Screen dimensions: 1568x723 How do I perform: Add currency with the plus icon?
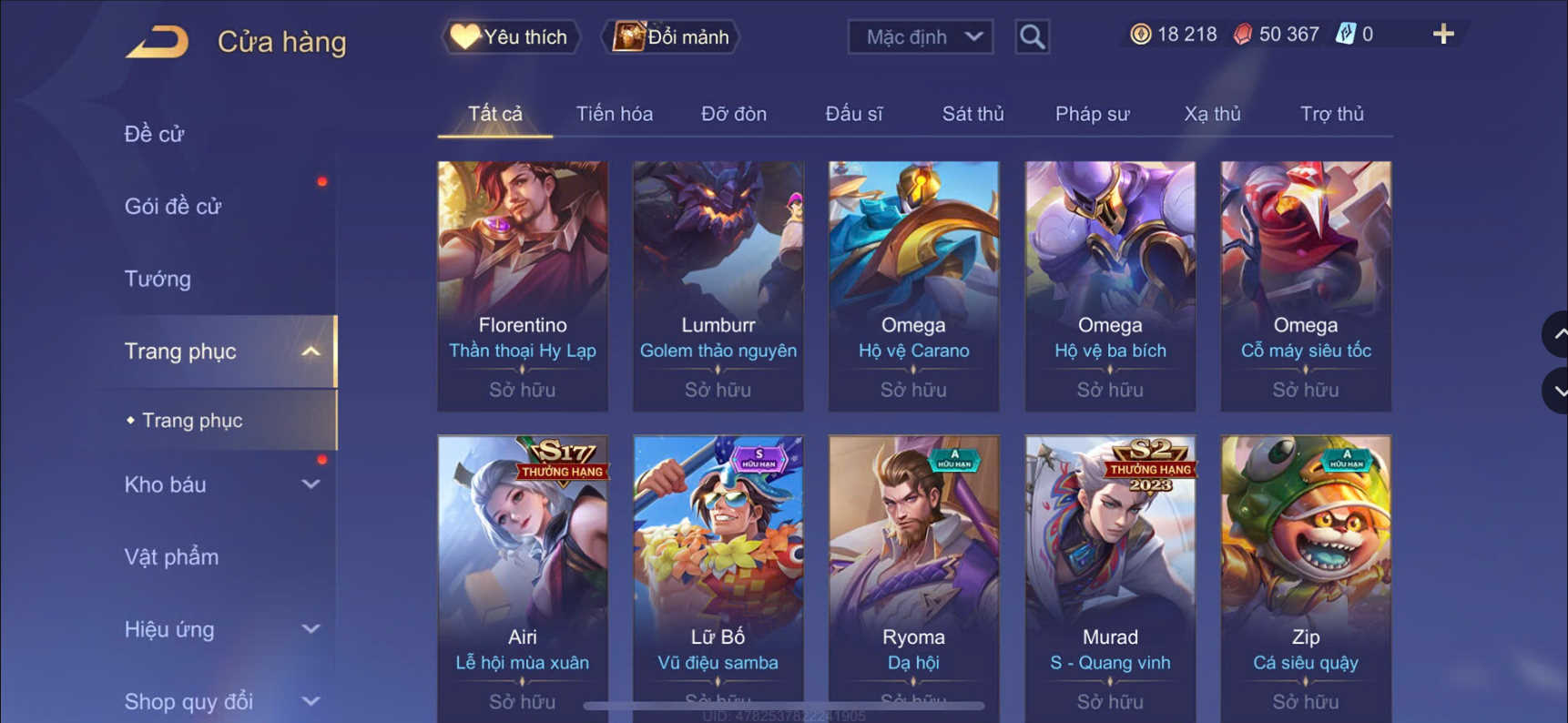click(x=1443, y=35)
